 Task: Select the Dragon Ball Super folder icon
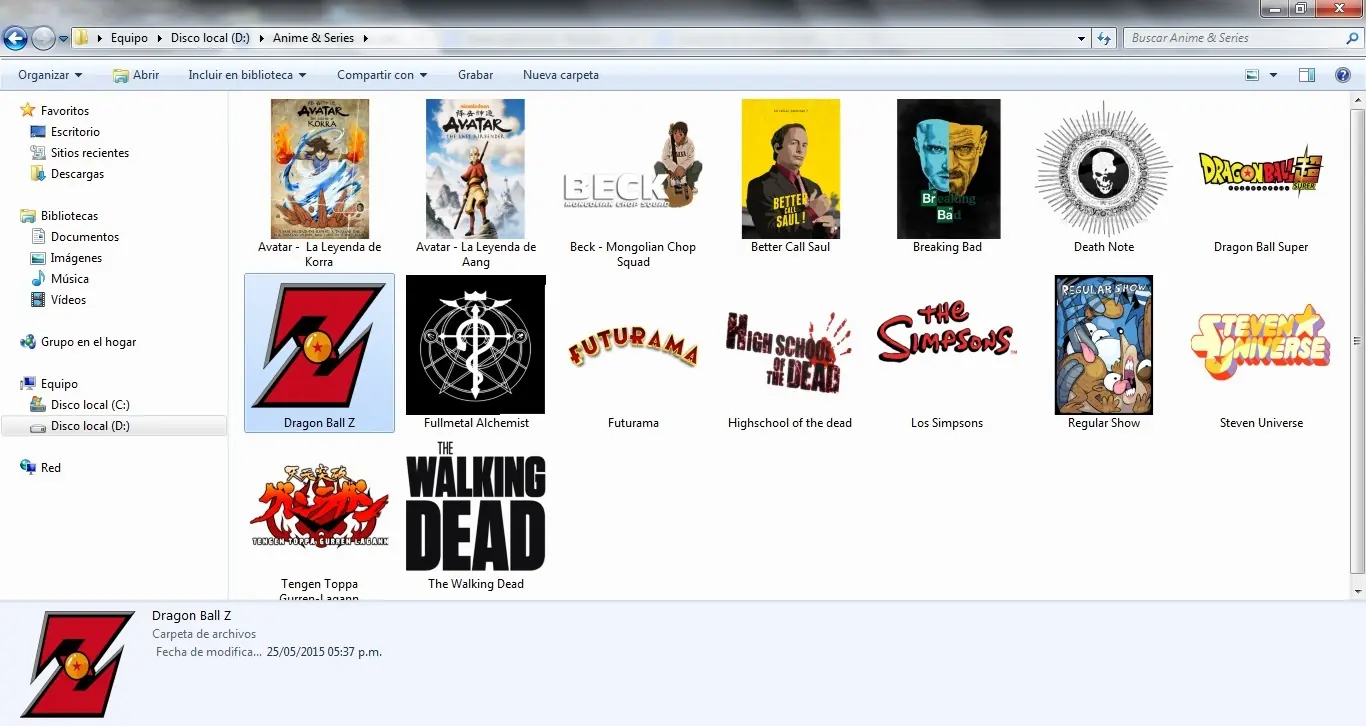[x=1261, y=169]
